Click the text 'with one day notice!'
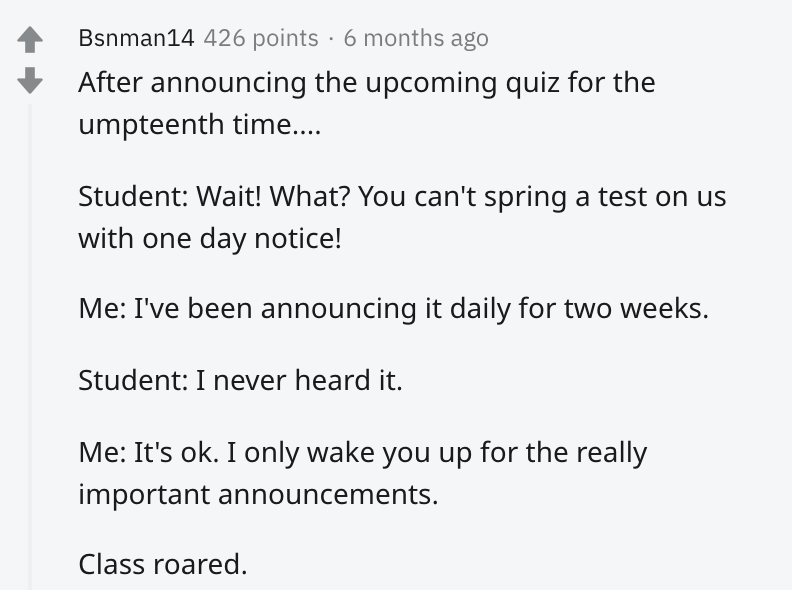Viewport: 792px width, 590px height. pos(210,238)
